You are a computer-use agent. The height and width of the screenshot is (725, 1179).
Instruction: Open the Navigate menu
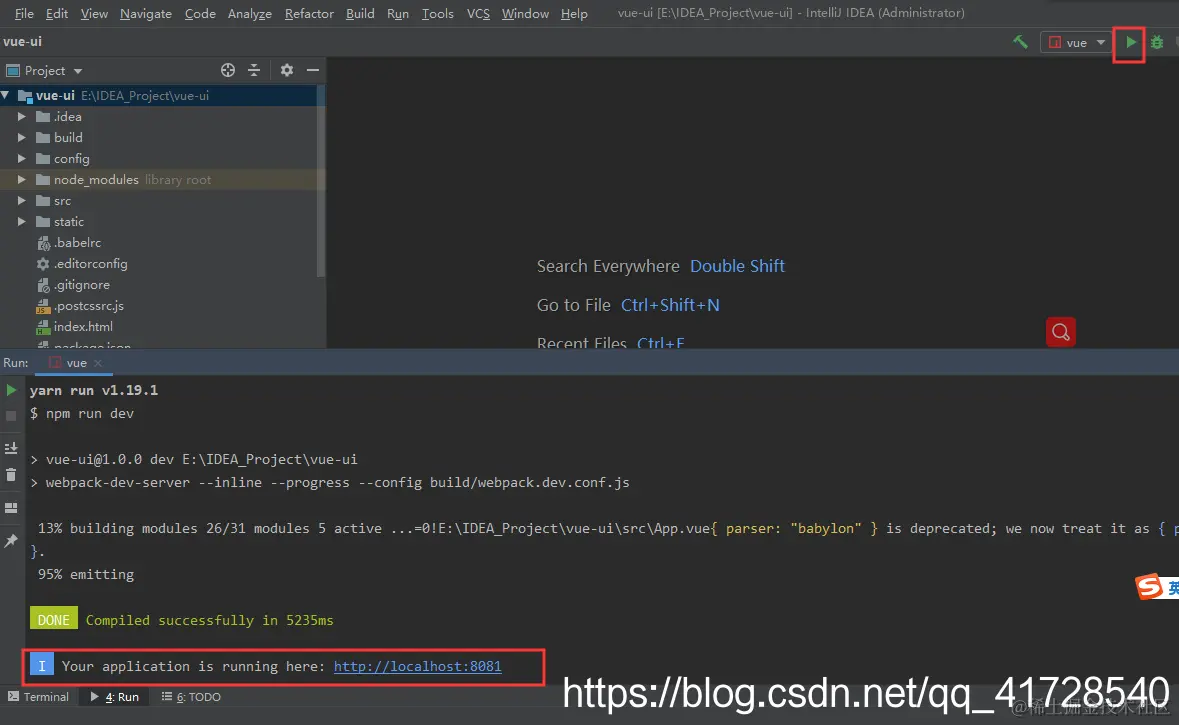(x=146, y=14)
